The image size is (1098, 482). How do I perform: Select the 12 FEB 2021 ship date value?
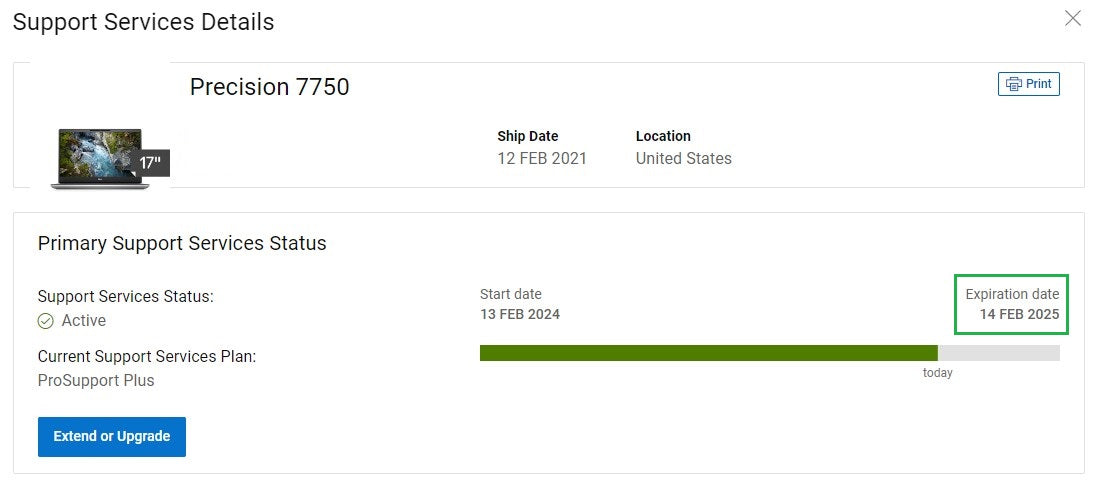[542, 158]
